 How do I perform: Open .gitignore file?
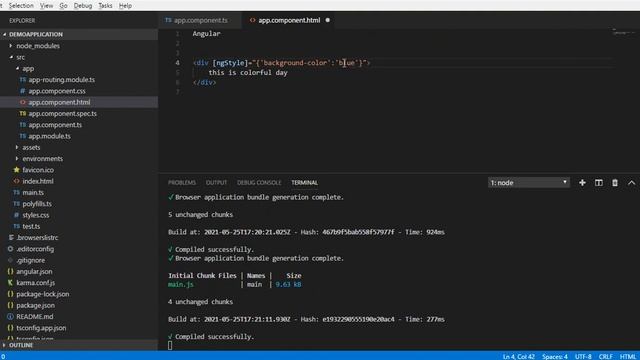pyautogui.click(x=79, y=260)
